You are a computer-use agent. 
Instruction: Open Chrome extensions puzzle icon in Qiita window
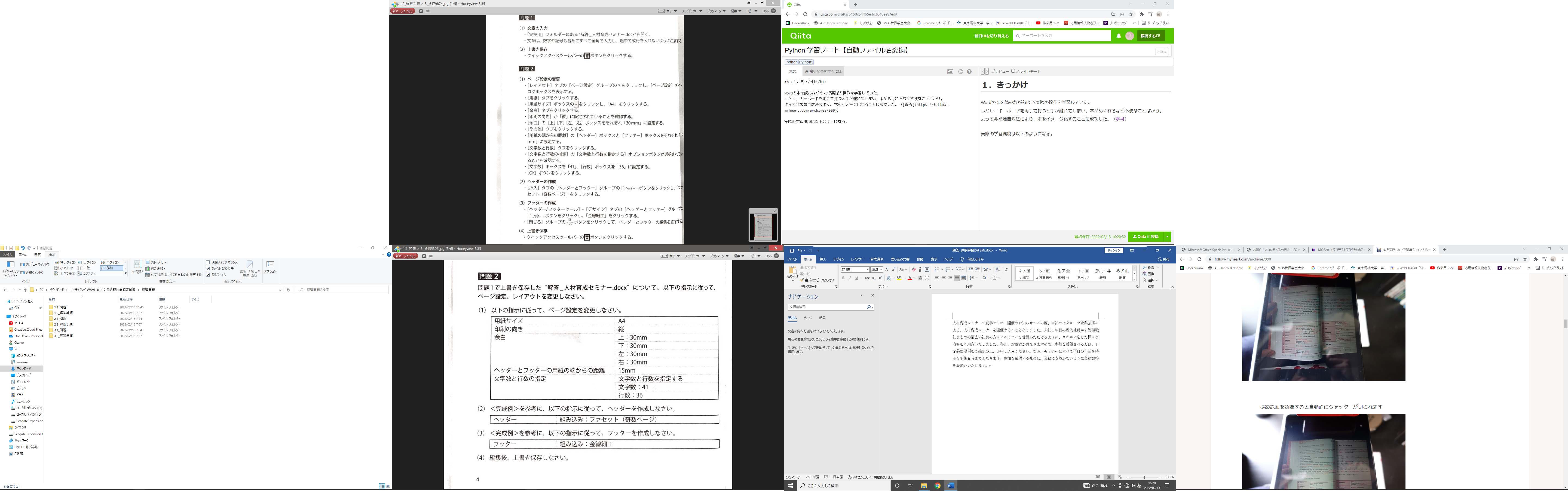(x=1141, y=14)
